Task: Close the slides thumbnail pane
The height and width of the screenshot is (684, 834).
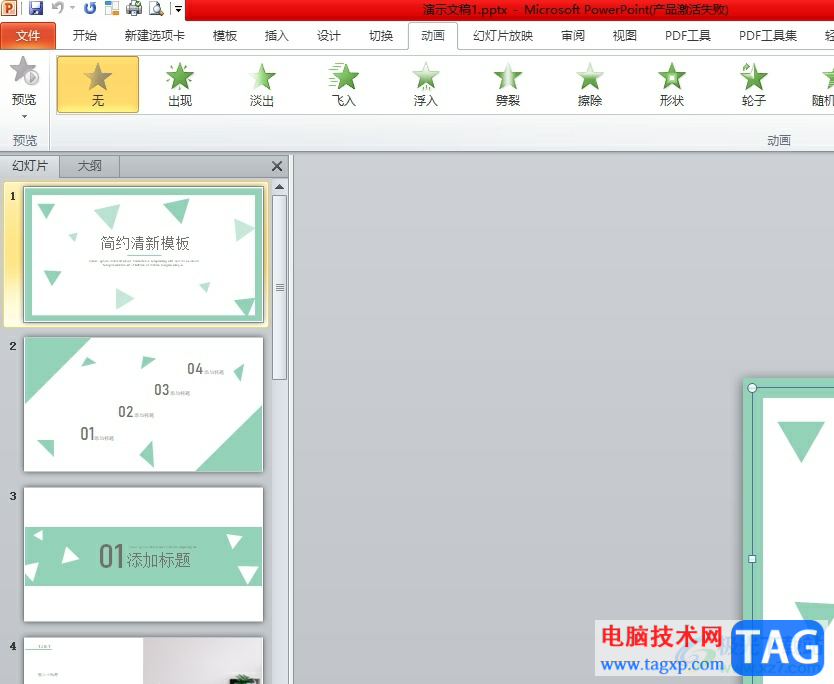Action: 277,166
